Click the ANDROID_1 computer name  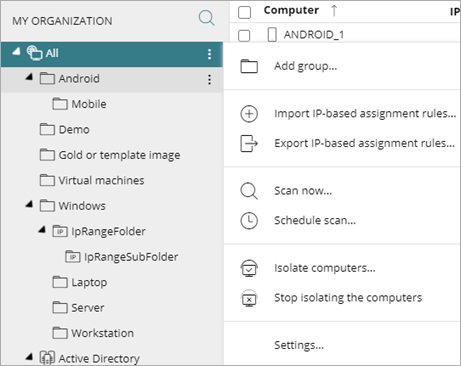(x=314, y=35)
